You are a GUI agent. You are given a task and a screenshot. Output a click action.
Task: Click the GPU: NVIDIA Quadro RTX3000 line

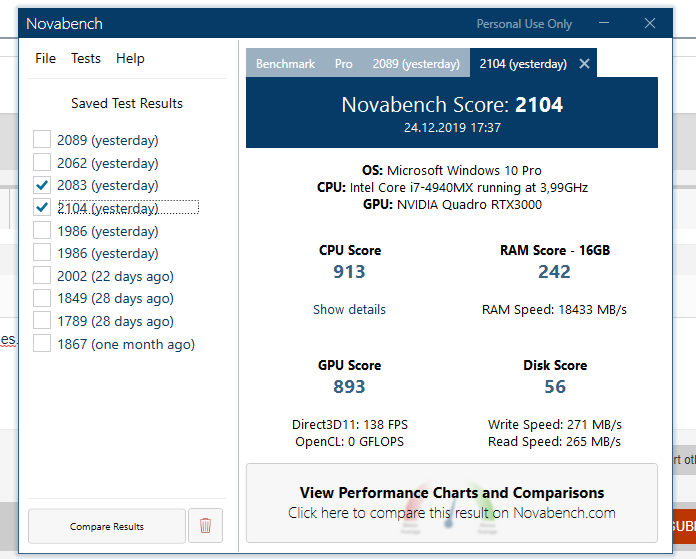click(452, 205)
